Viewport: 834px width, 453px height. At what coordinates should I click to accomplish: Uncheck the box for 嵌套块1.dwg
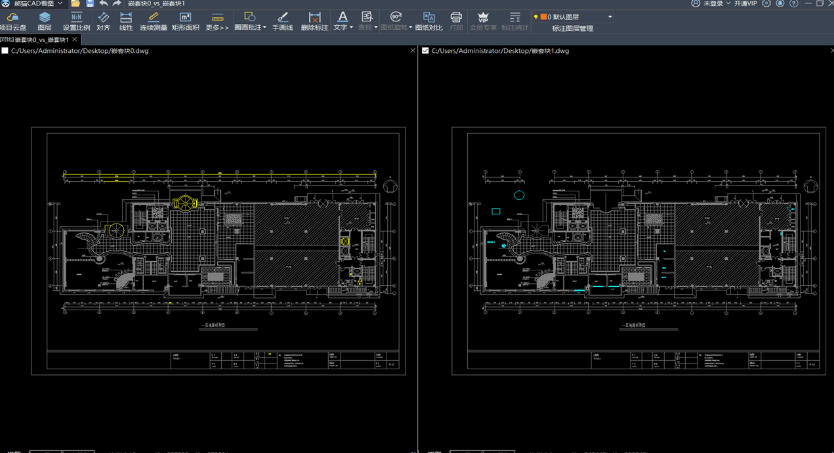(425, 50)
